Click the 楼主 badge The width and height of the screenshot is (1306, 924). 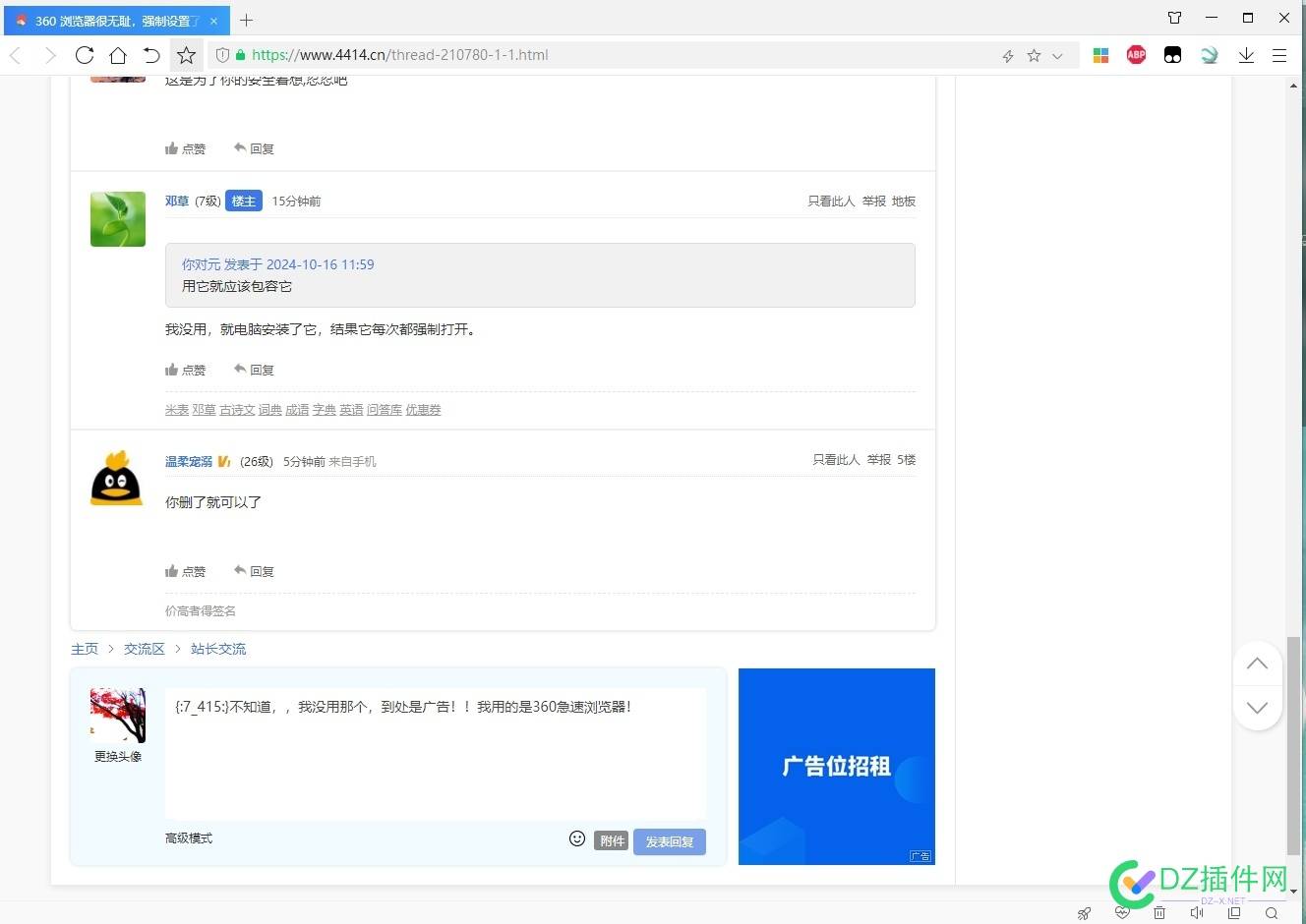(x=244, y=201)
